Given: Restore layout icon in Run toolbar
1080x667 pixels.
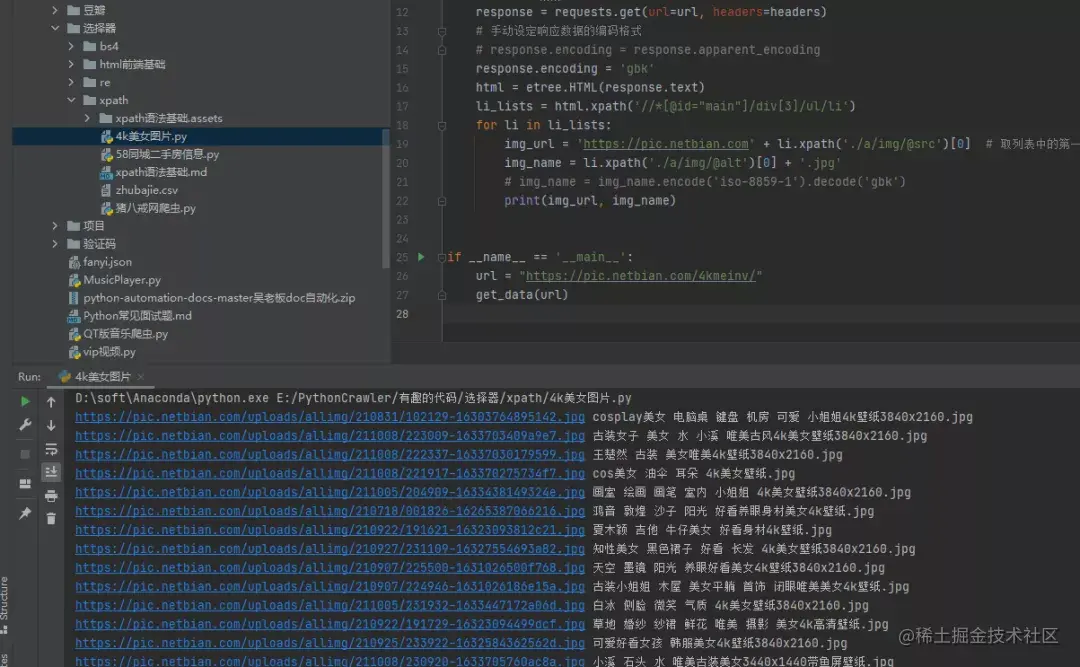Looking at the screenshot, I should click(25, 484).
